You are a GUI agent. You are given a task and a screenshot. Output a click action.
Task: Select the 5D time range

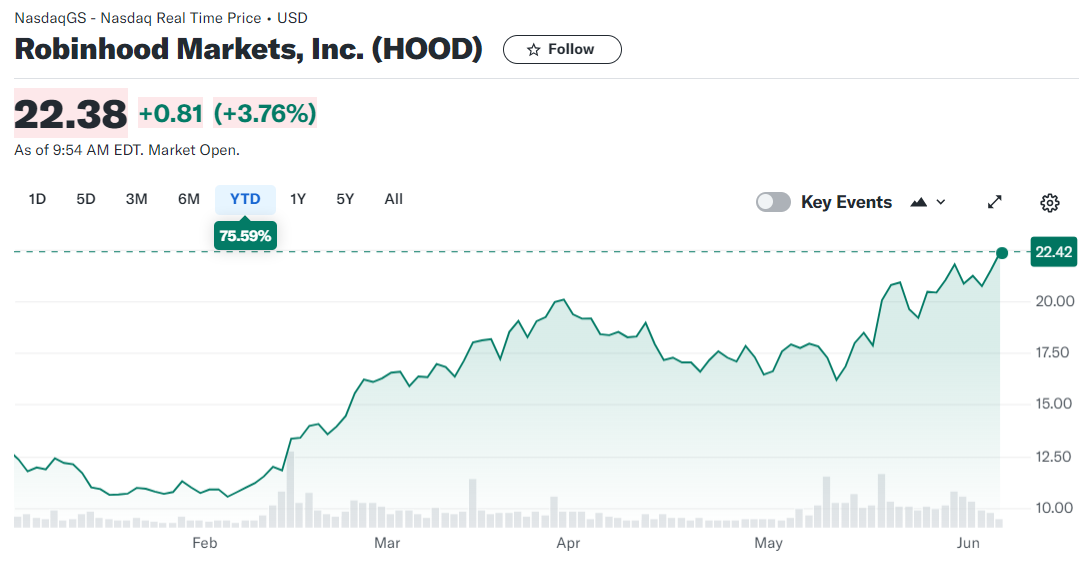(x=86, y=199)
